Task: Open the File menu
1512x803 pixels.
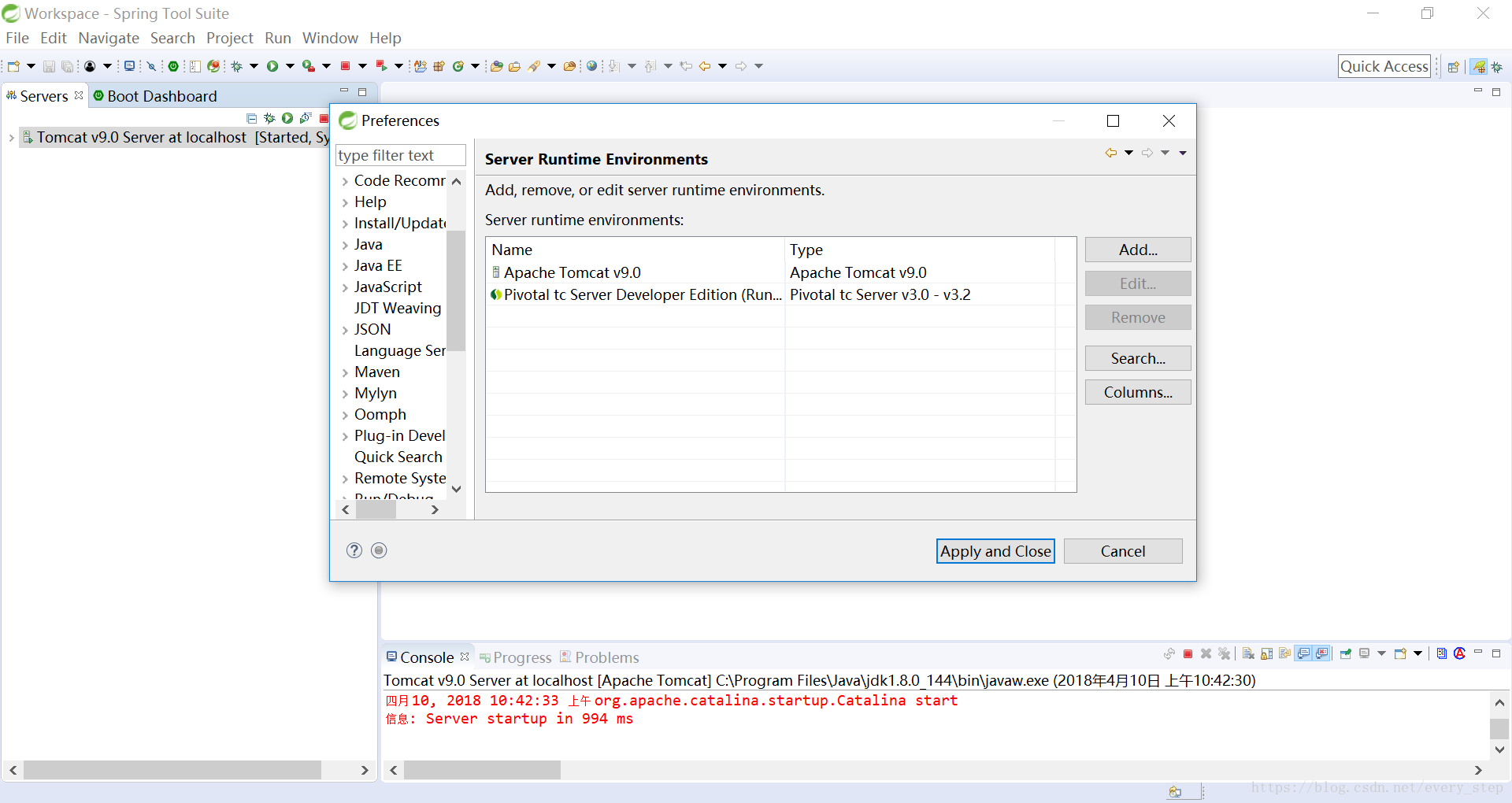Action: coord(17,38)
